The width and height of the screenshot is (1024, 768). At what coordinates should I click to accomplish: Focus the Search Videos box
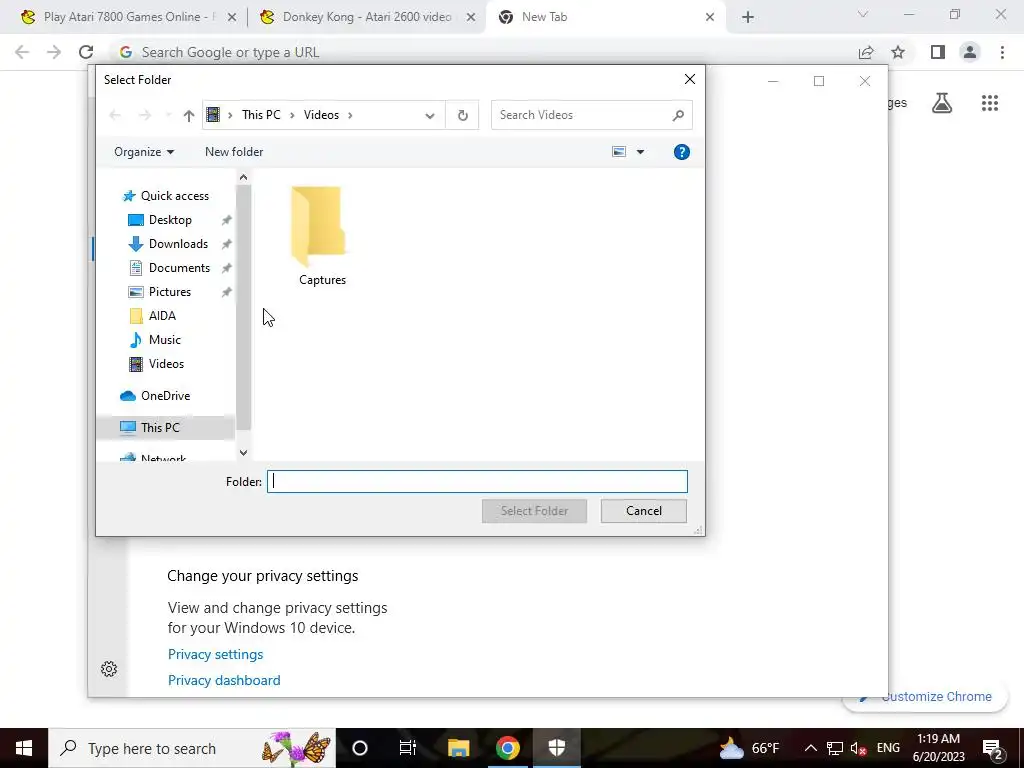coord(591,115)
